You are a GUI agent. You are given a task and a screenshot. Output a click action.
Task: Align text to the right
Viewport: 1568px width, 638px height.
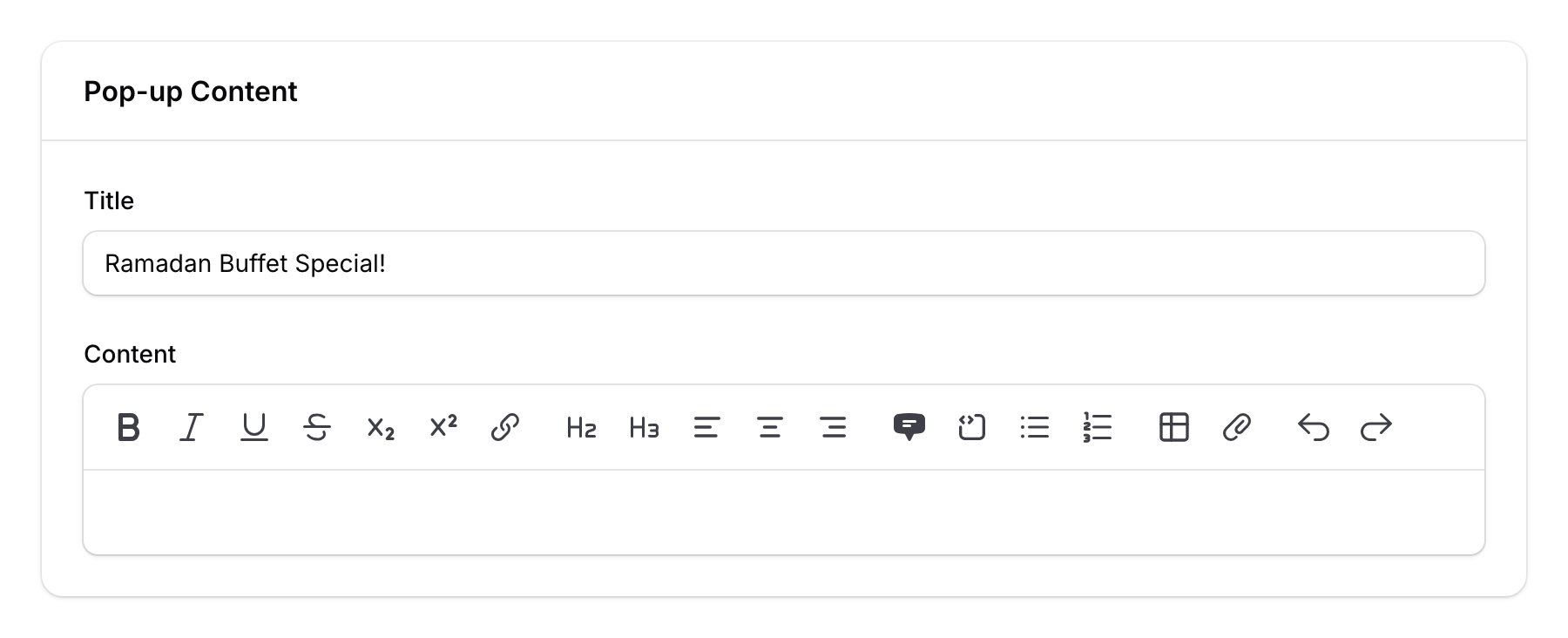[833, 427]
